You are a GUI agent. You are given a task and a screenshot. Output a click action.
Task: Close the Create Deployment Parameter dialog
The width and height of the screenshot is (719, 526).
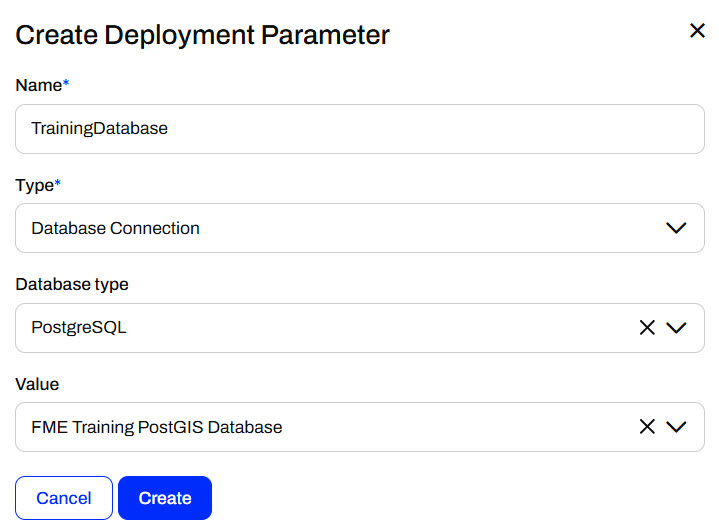coord(697,31)
